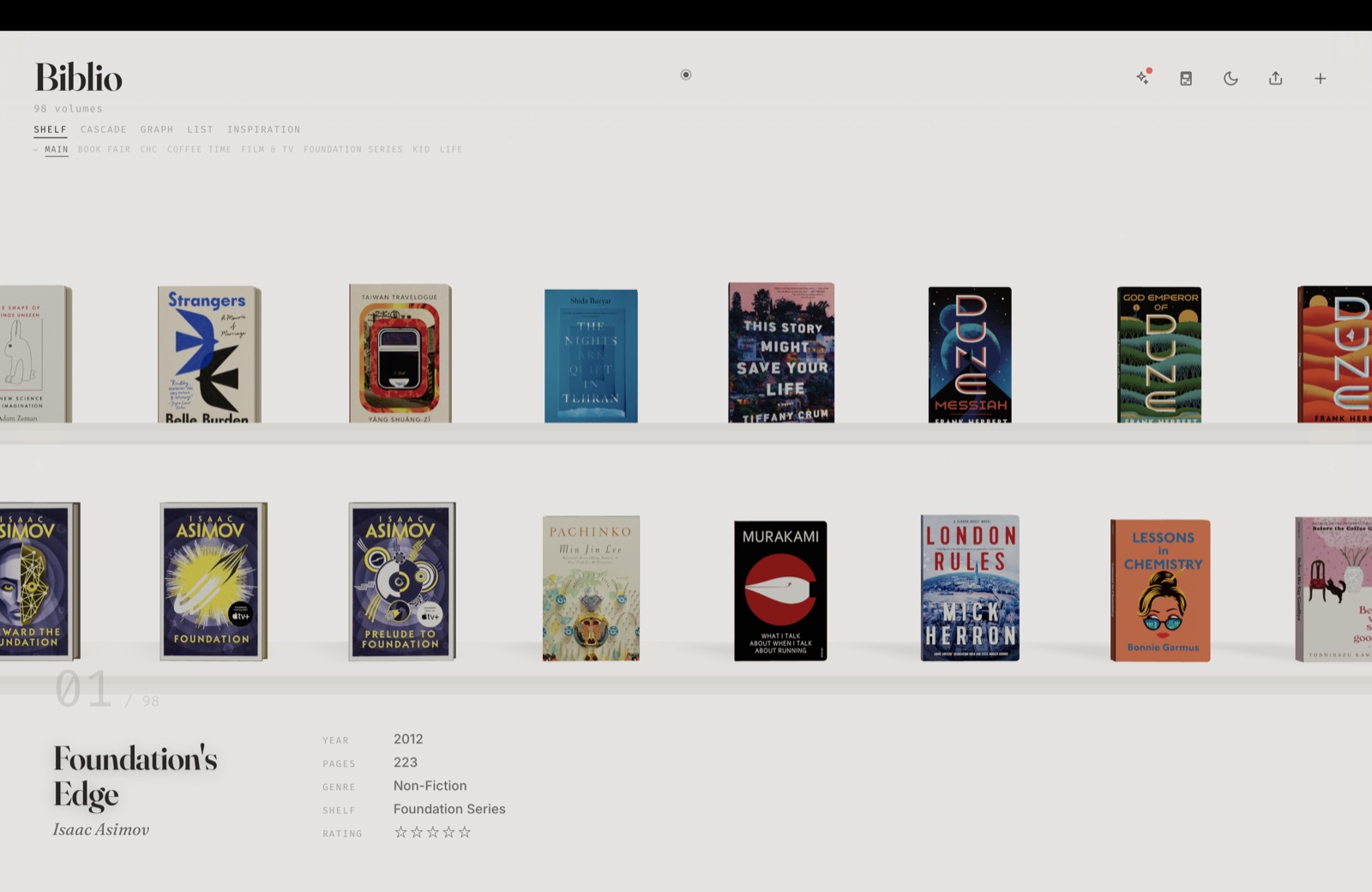Click the record dot at top center

click(686, 75)
